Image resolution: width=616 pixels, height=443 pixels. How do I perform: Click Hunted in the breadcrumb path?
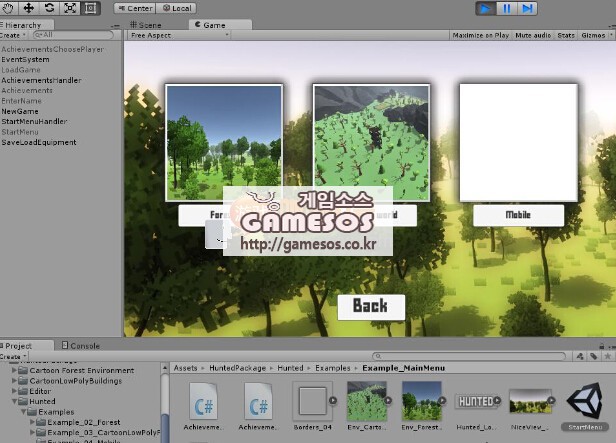tap(290, 368)
